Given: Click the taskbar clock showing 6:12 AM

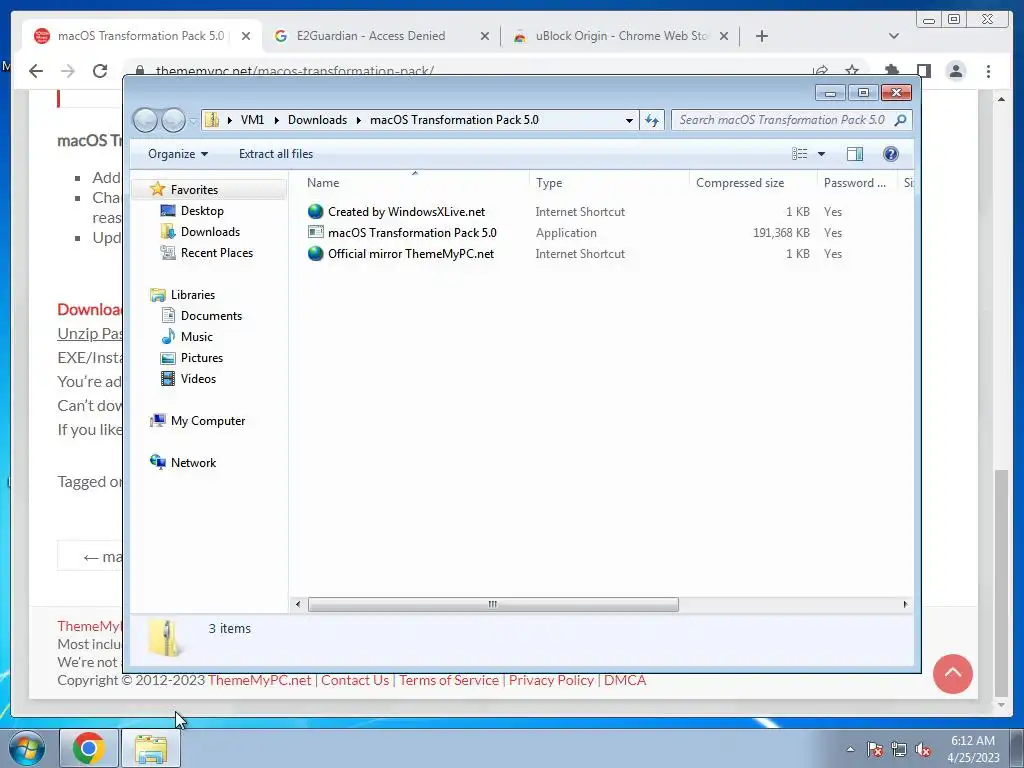Looking at the screenshot, I should click(x=973, y=749).
